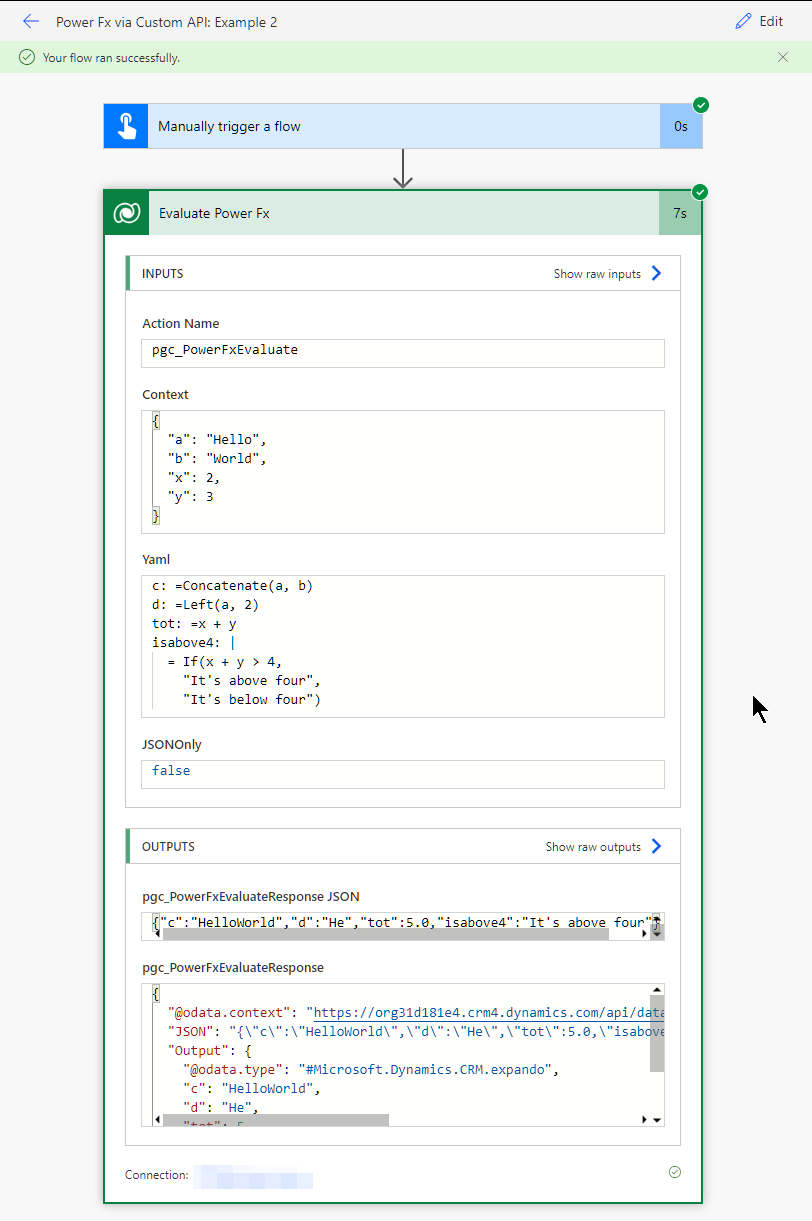The height and width of the screenshot is (1221, 812).
Task: Click the INPUTS section heading
Action: [x=162, y=274]
